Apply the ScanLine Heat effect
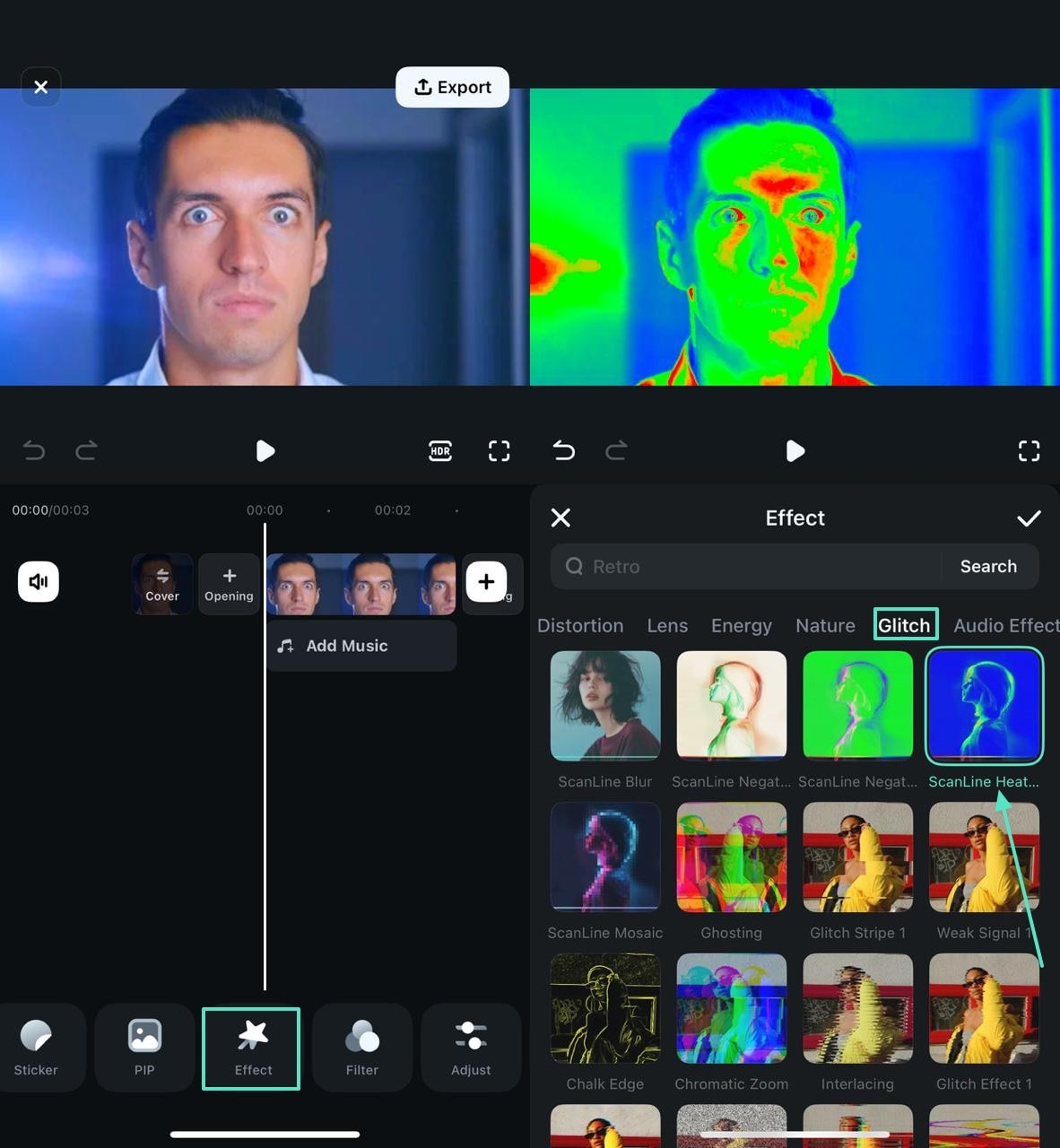This screenshot has height=1148, width=1060. [x=984, y=720]
